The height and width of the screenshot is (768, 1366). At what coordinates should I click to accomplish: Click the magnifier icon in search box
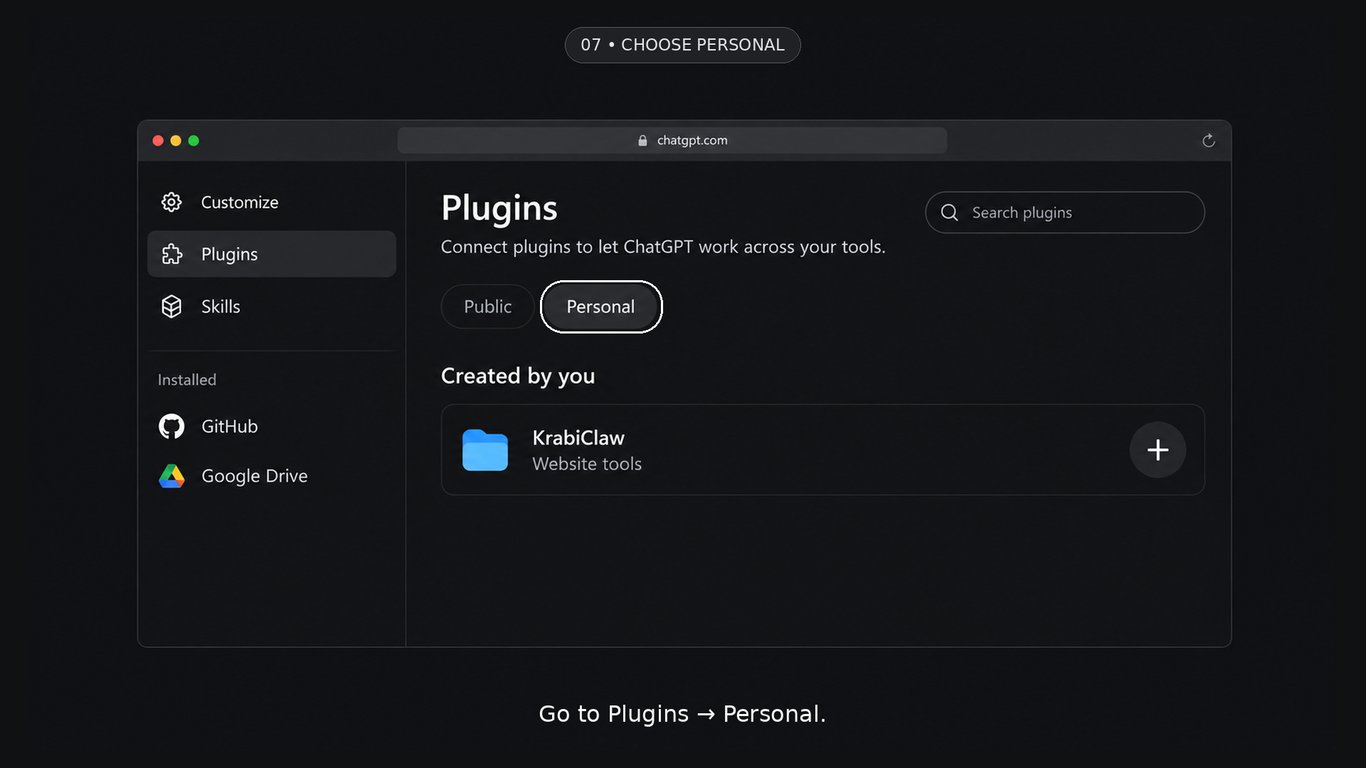(950, 212)
